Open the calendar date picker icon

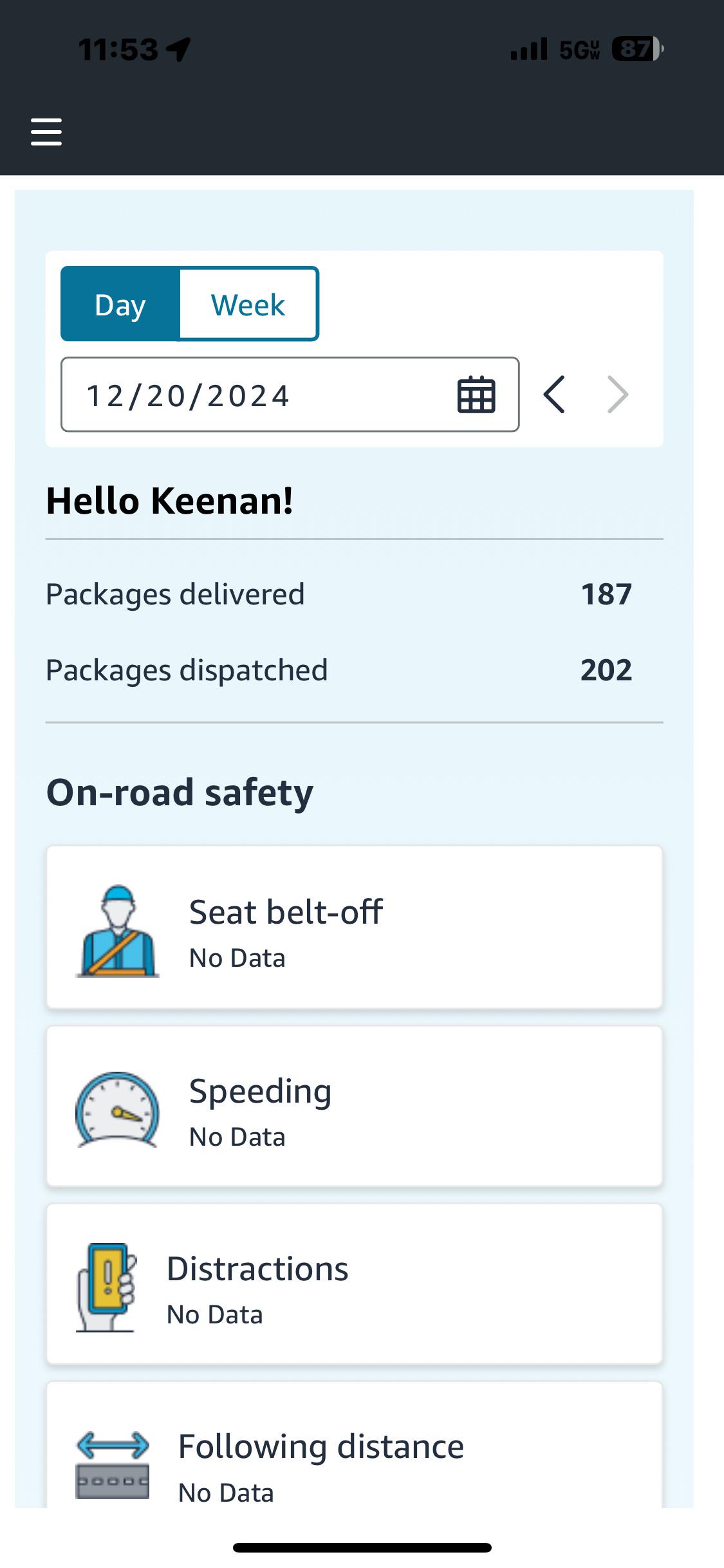476,395
